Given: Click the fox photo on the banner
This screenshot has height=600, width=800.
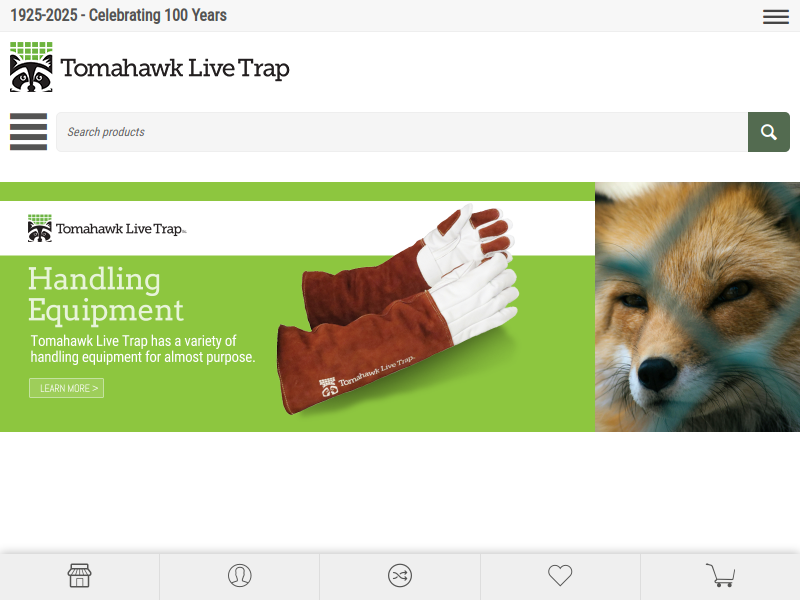Looking at the screenshot, I should click(697, 307).
